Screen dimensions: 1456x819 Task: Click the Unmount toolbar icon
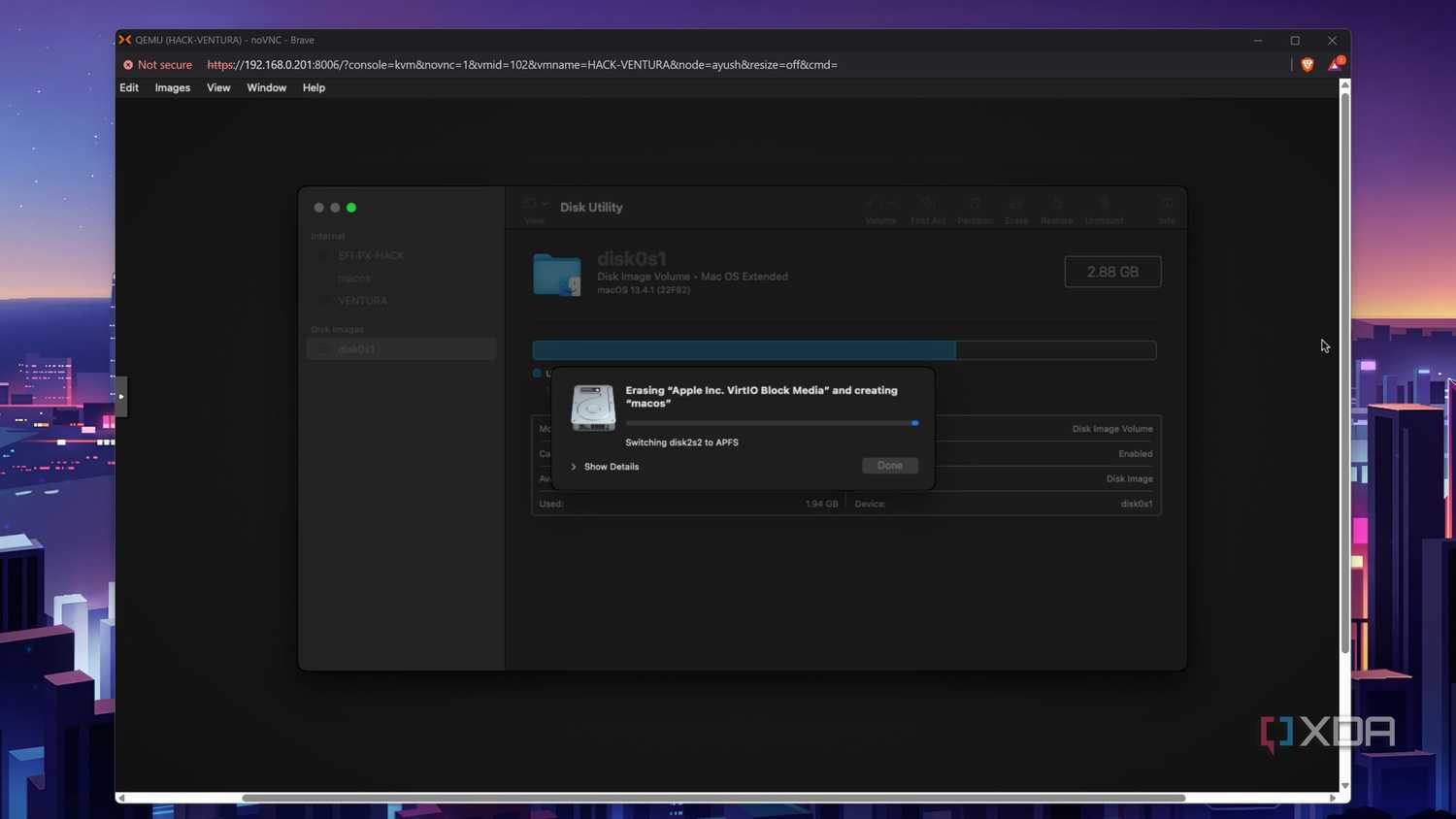coord(1105,204)
